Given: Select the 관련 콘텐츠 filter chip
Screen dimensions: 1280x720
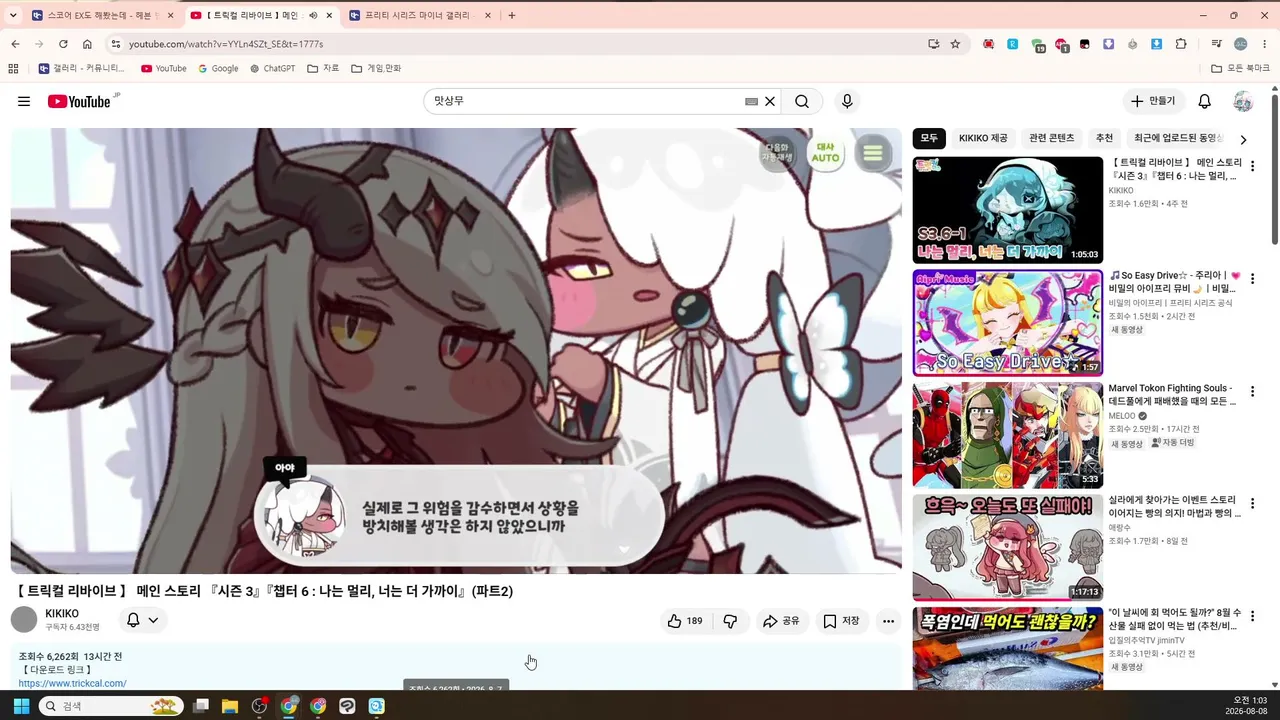Looking at the screenshot, I should (1052, 138).
